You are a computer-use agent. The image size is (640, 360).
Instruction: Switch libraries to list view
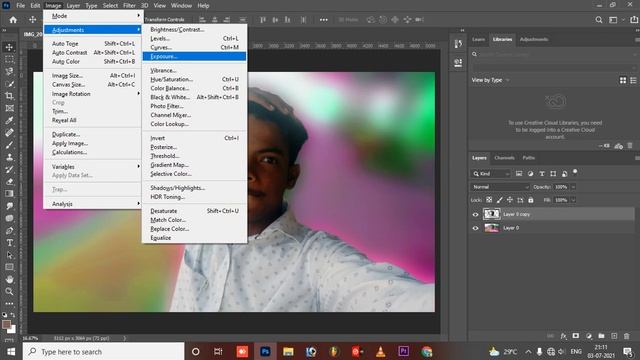pyautogui.click(x=633, y=80)
